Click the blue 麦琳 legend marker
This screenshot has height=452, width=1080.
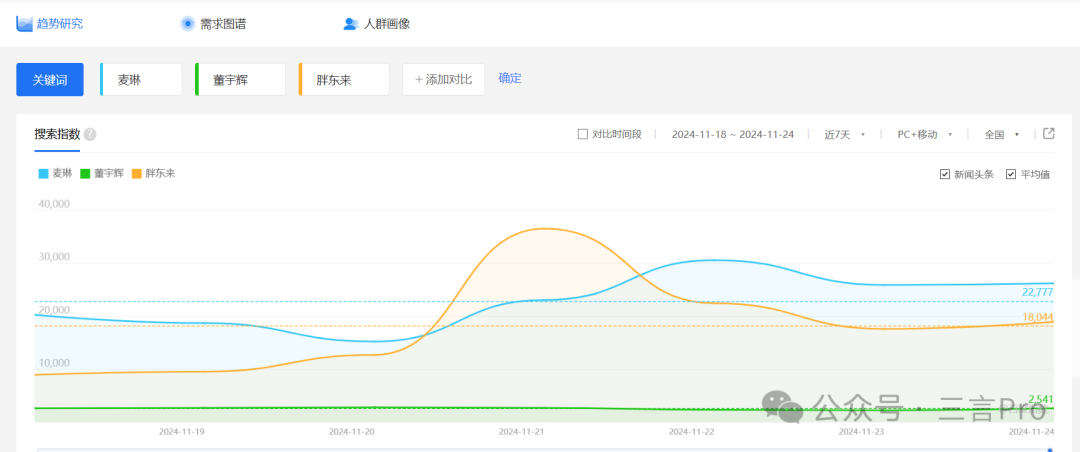point(43,173)
